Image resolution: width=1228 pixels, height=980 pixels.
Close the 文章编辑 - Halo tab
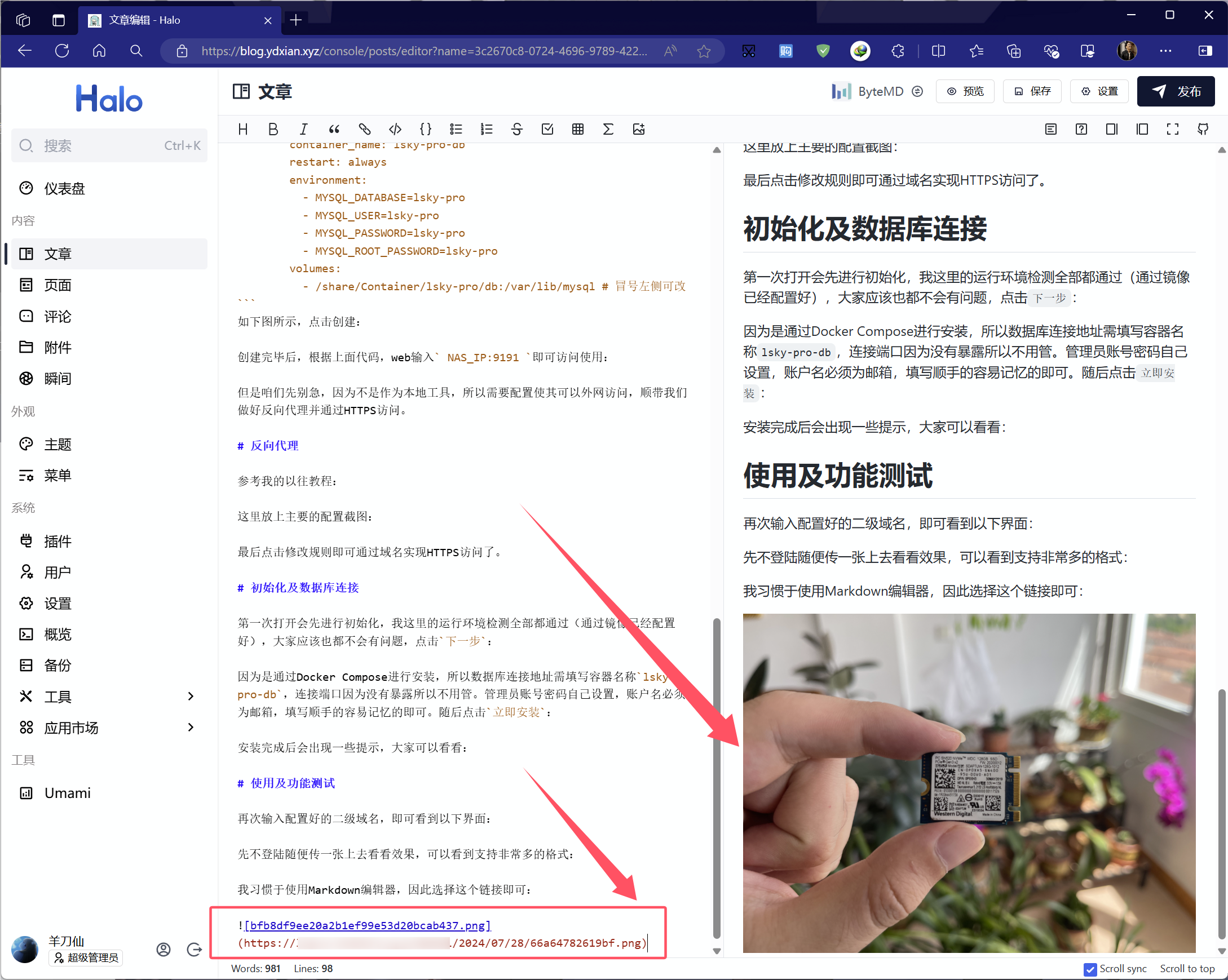268,20
